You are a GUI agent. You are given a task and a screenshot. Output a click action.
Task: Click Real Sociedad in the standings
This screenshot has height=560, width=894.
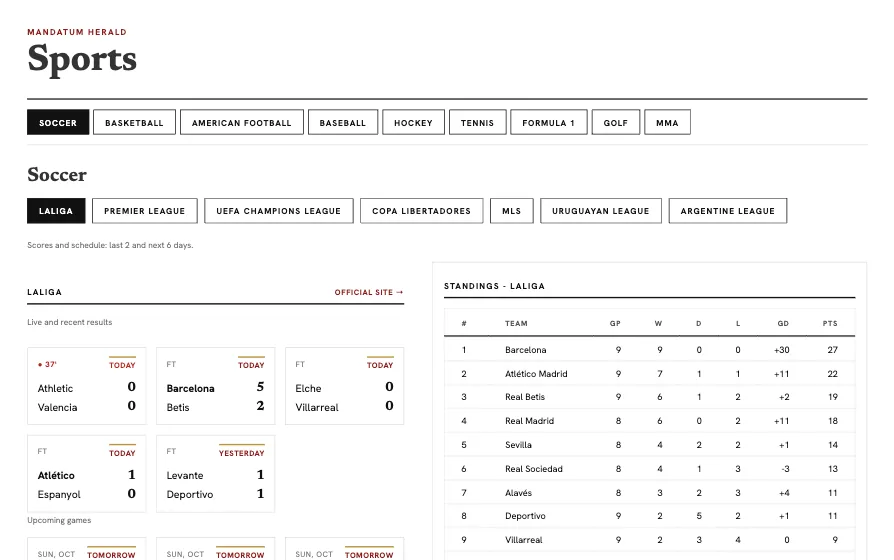534,469
